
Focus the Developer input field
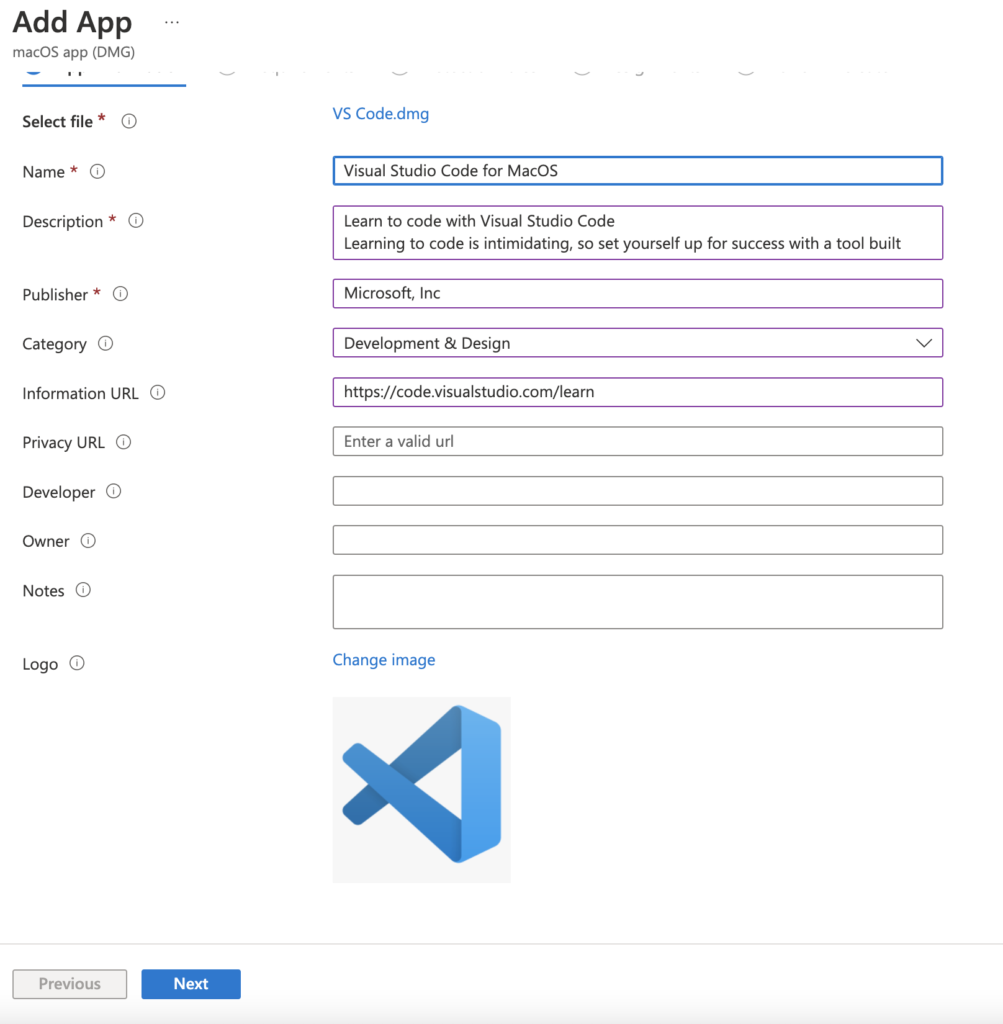[x=637, y=490]
